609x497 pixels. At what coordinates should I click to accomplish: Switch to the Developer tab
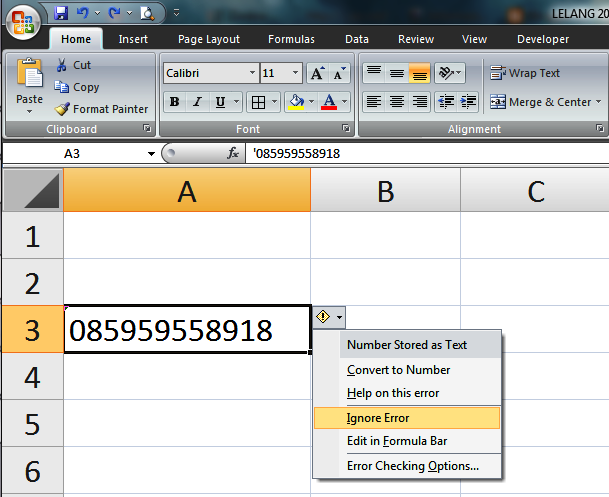[x=543, y=39]
